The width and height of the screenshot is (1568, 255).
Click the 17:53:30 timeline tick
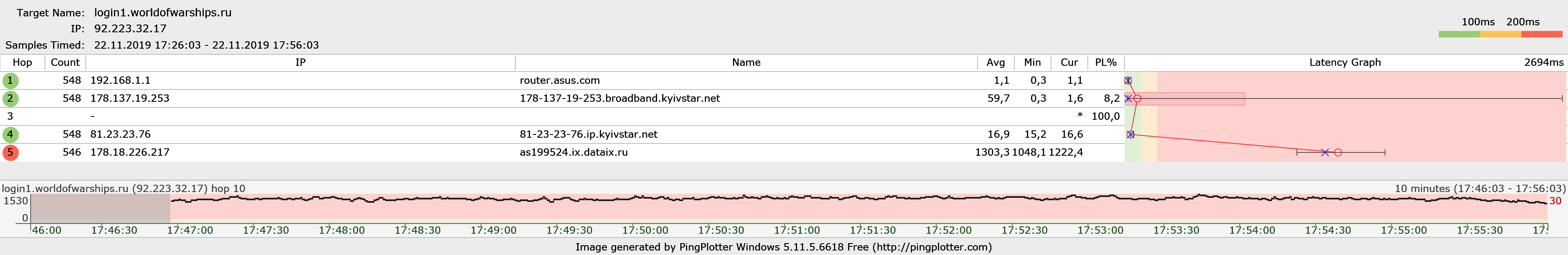1176,230
